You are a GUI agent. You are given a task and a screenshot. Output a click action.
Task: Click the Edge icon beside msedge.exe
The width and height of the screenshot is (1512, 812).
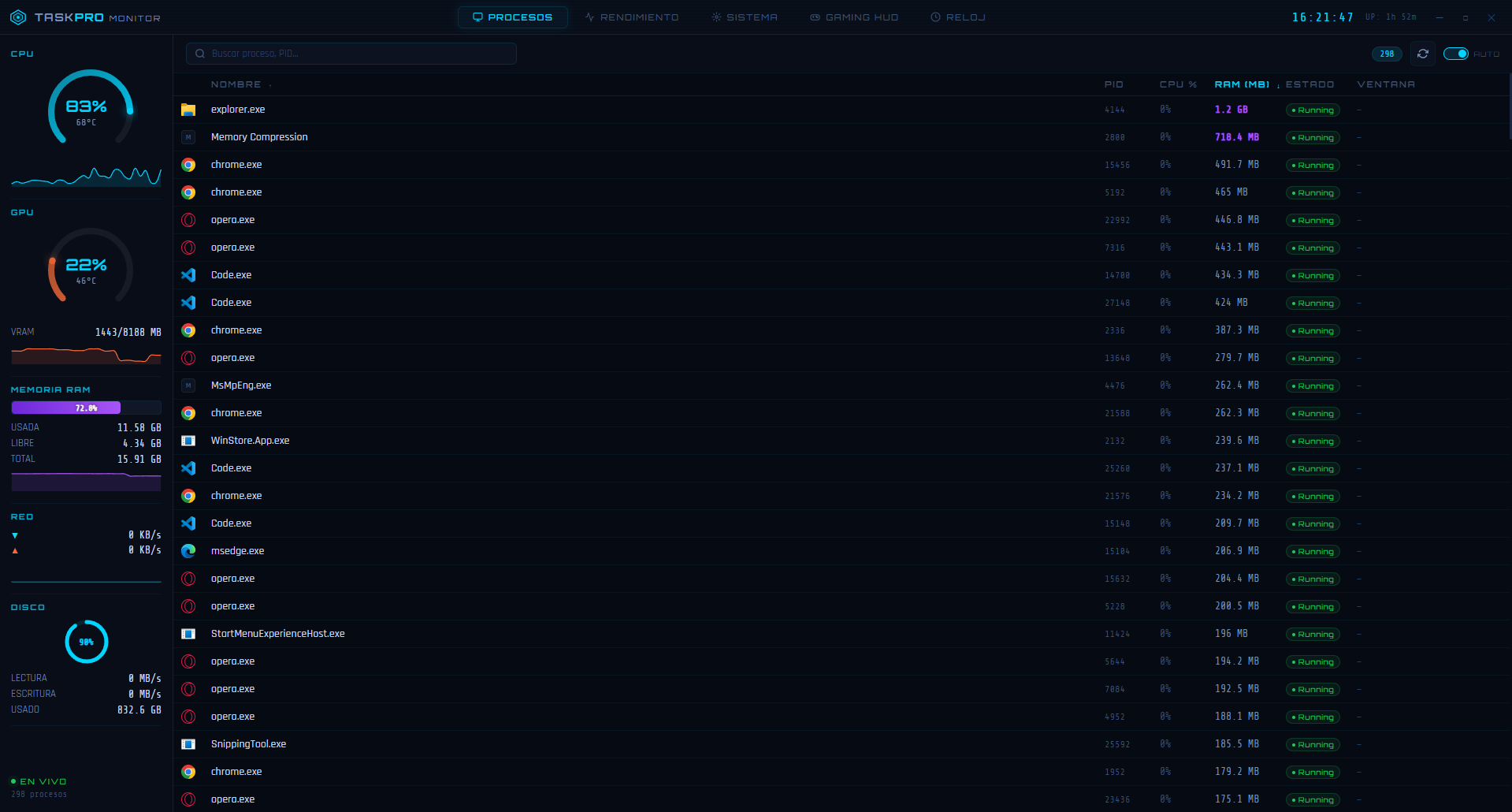pyautogui.click(x=188, y=551)
